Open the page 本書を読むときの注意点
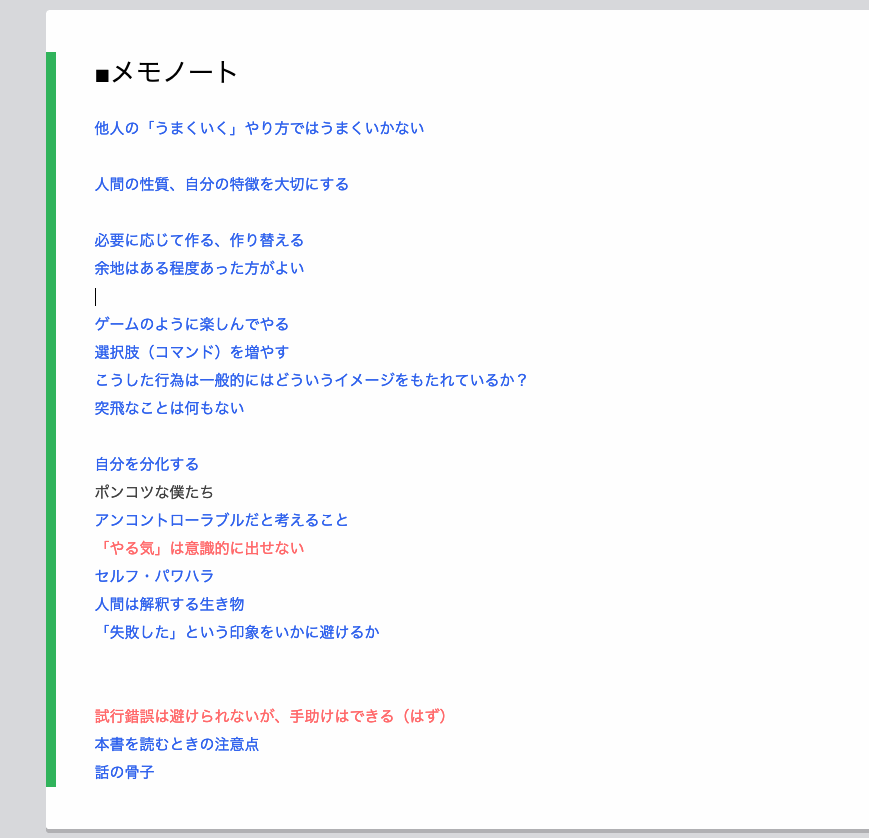 pos(176,744)
